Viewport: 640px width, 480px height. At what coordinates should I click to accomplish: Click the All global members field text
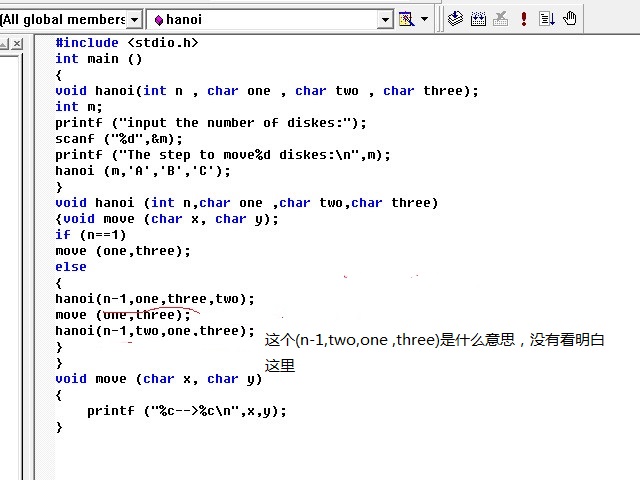[x=62, y=19]
